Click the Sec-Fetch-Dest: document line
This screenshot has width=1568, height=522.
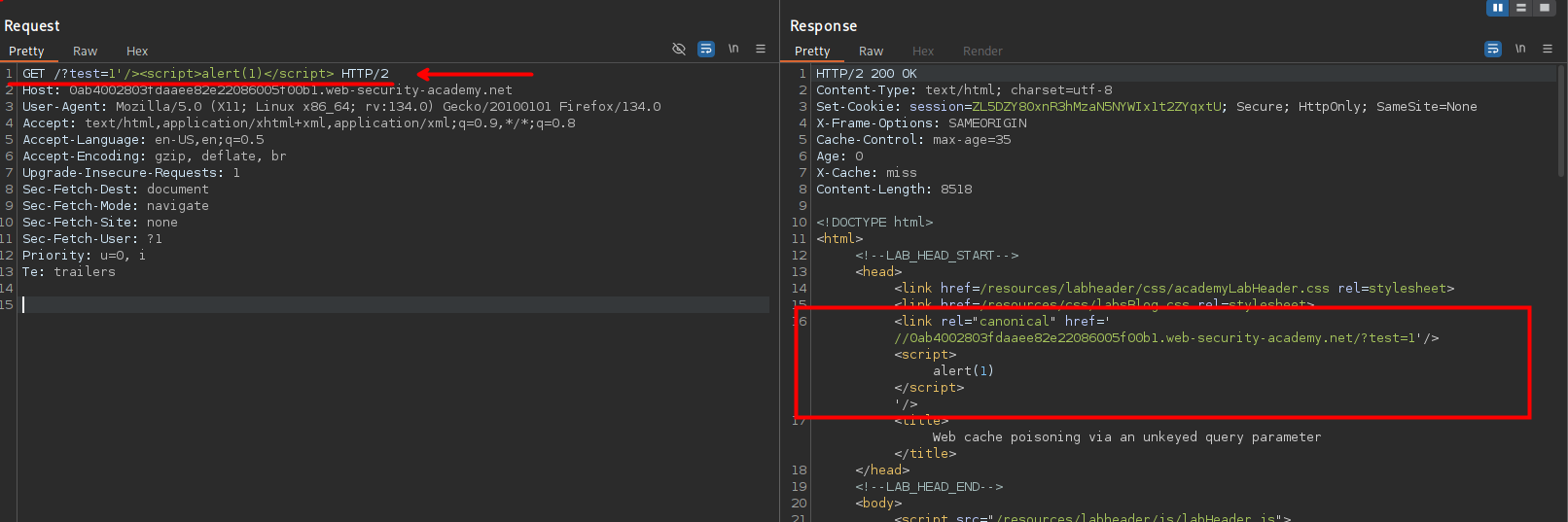pos(116,190)
